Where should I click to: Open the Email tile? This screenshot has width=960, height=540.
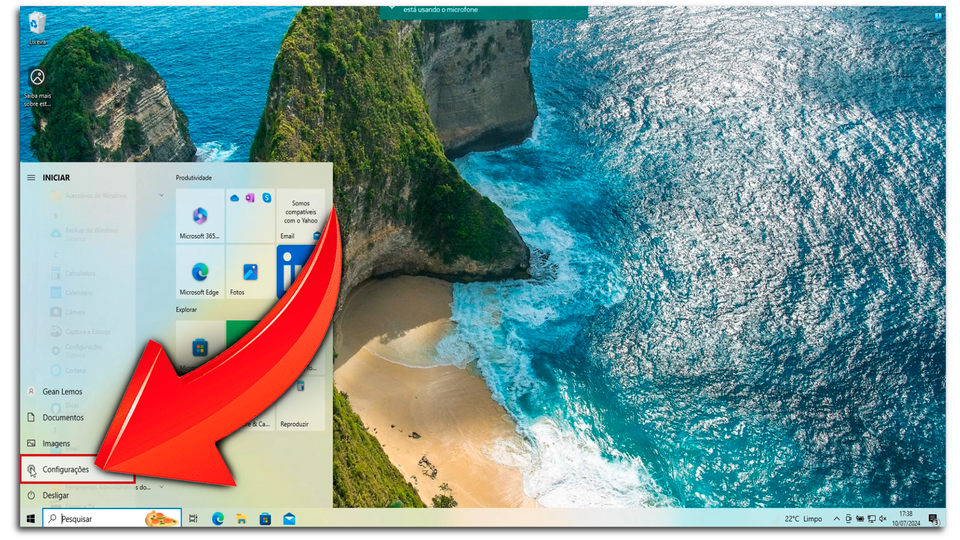tap(300, 216)
